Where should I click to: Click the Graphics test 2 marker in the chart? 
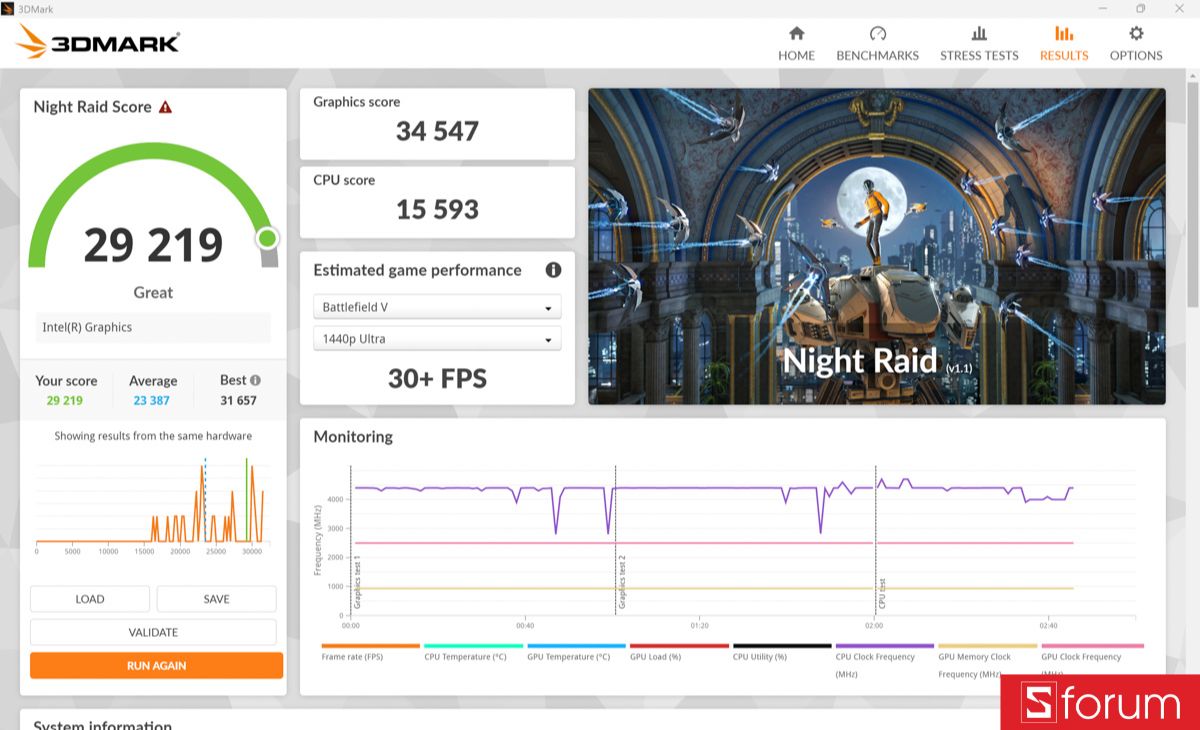(x=621, y=581)
